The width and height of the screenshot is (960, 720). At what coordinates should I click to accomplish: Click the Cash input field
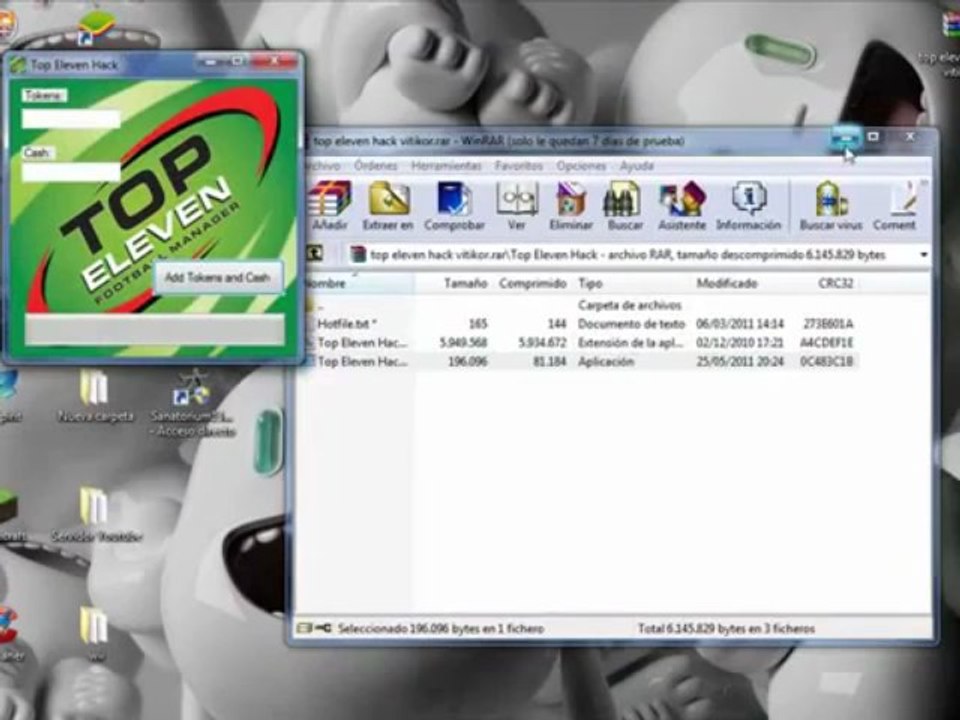71,172
